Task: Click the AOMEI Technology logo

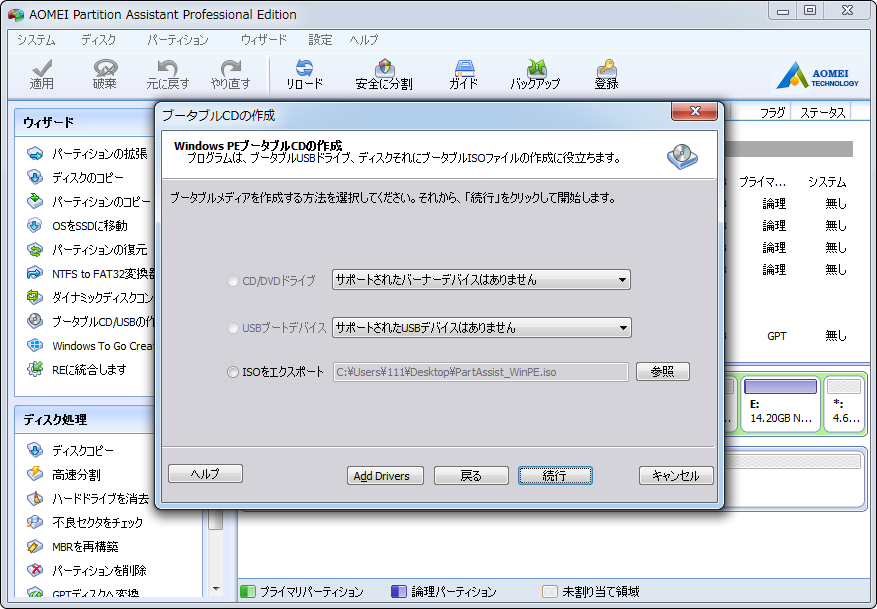Action: [817, 75]
